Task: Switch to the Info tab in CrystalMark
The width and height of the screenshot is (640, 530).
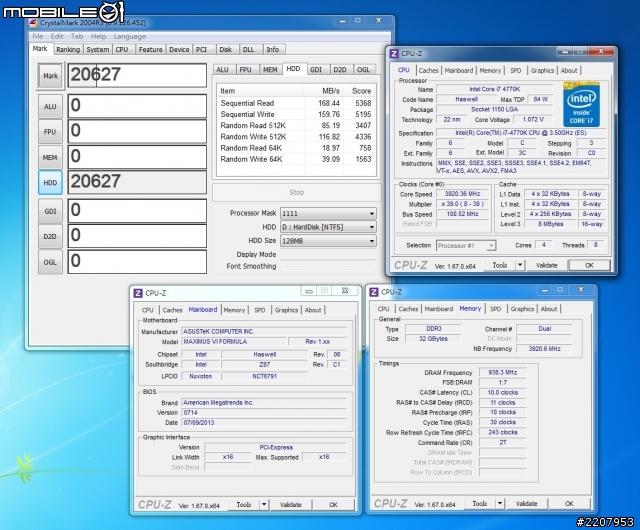Action: point(273,49)
